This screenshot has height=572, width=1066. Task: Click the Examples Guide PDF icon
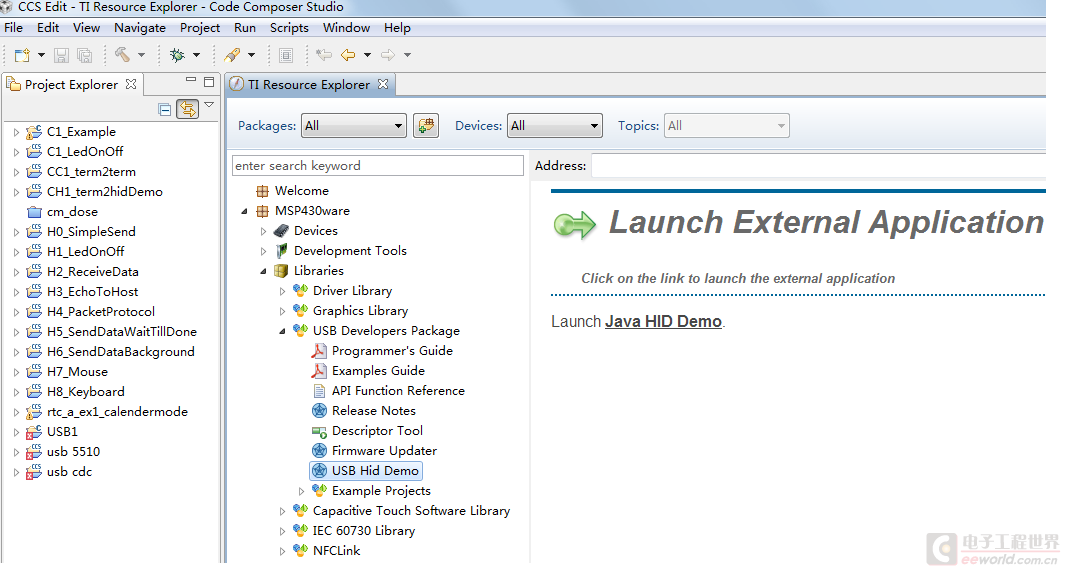click(x=319, y=371)
